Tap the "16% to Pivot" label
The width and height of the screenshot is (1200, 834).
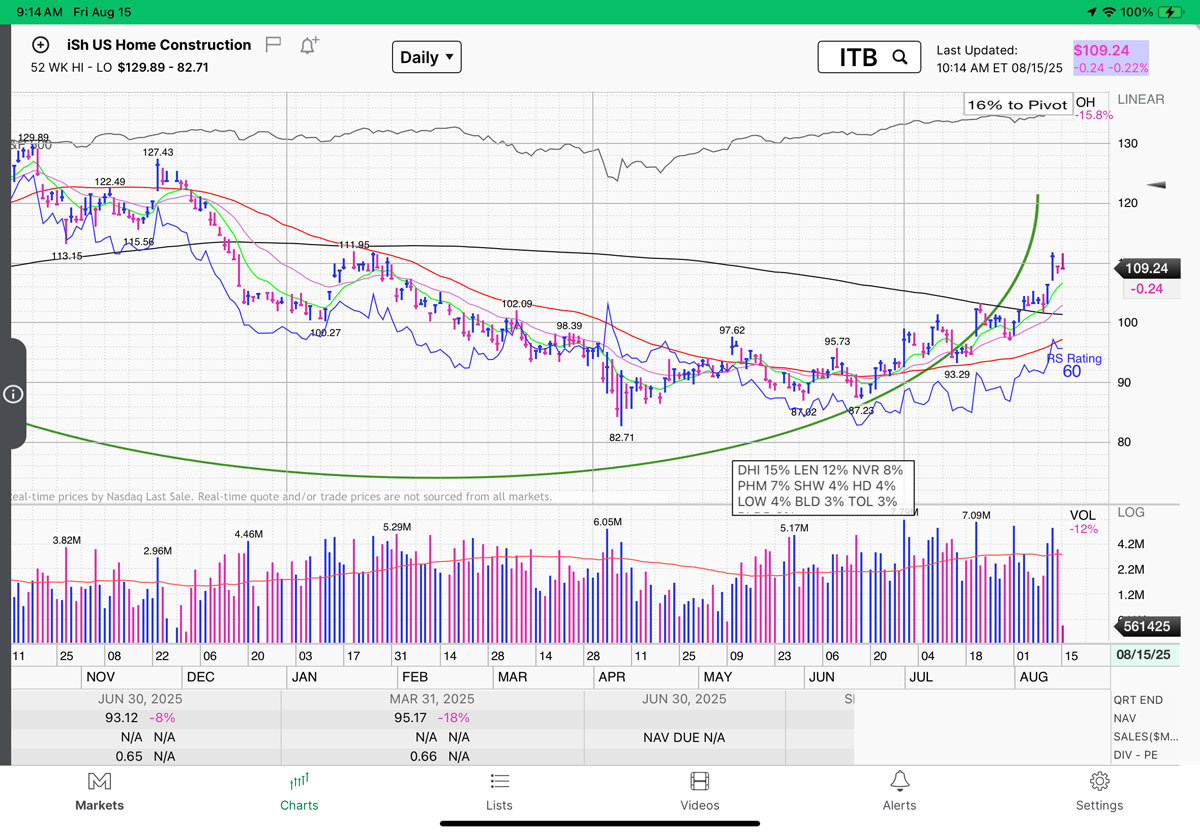pos(1018,104)
